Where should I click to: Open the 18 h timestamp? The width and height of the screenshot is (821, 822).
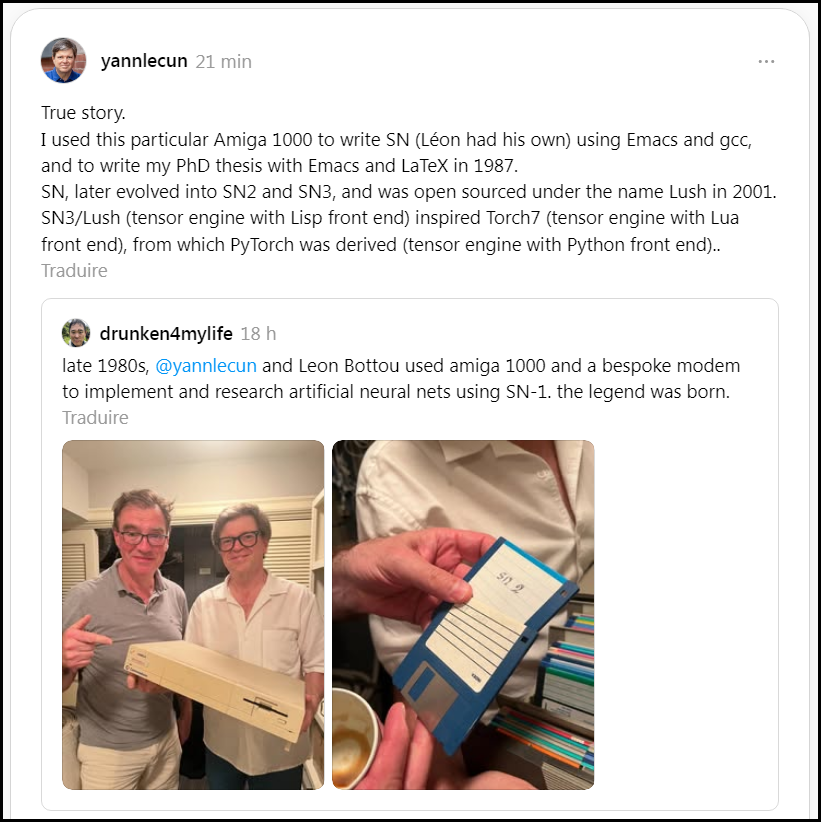[x=258, y=333]
